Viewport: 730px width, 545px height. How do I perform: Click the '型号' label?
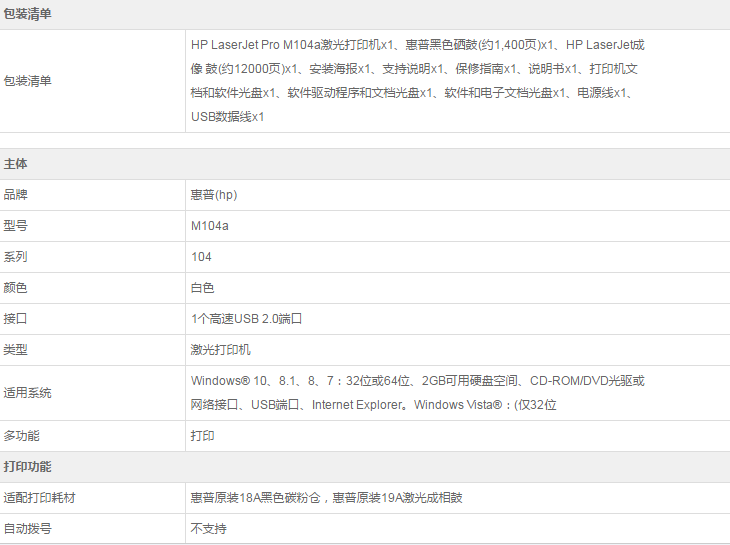tap(15, 226)
